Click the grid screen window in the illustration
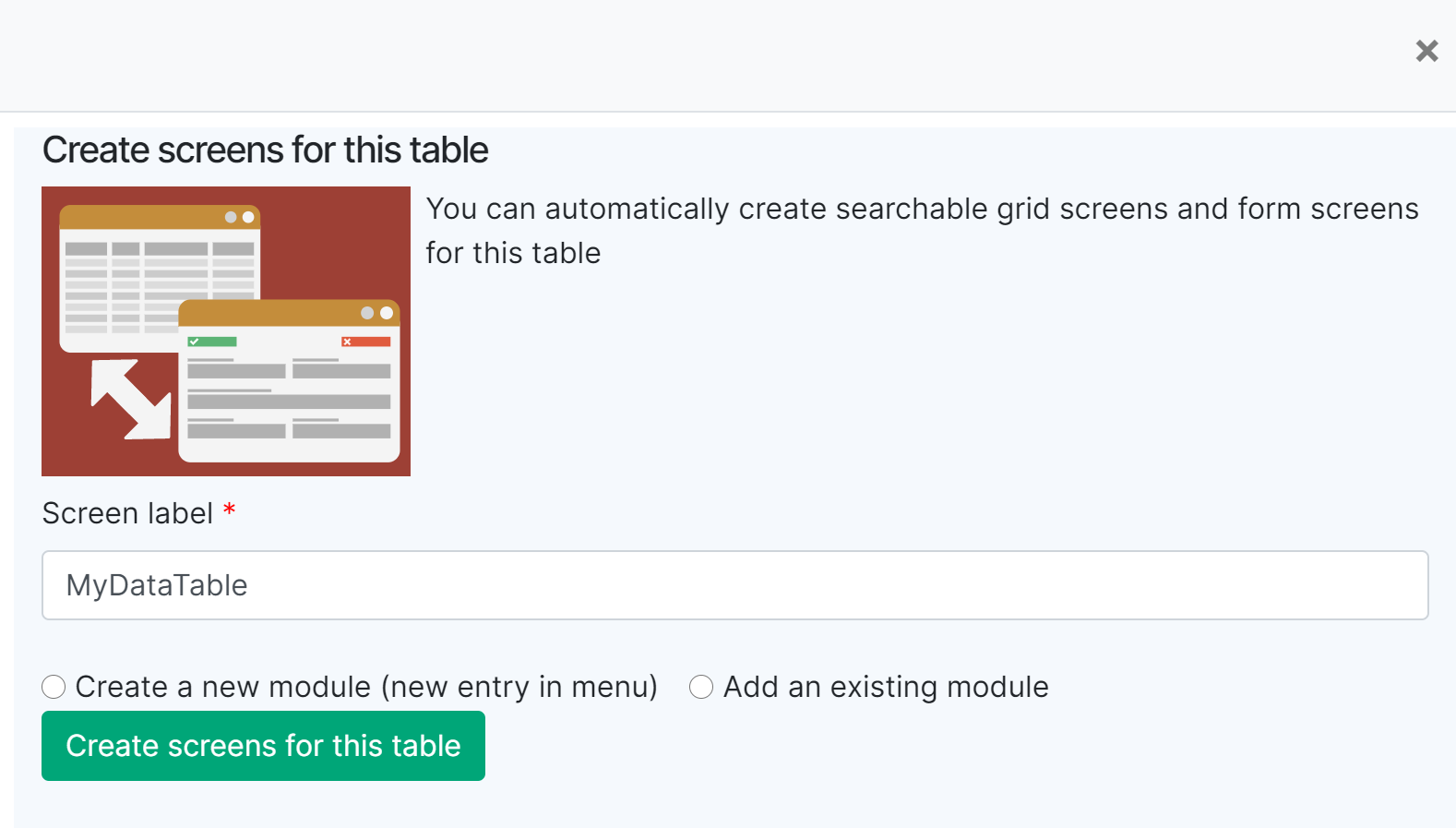This screenshot has width=1456, height=828. pyautogui.click(x=120, y=277)
